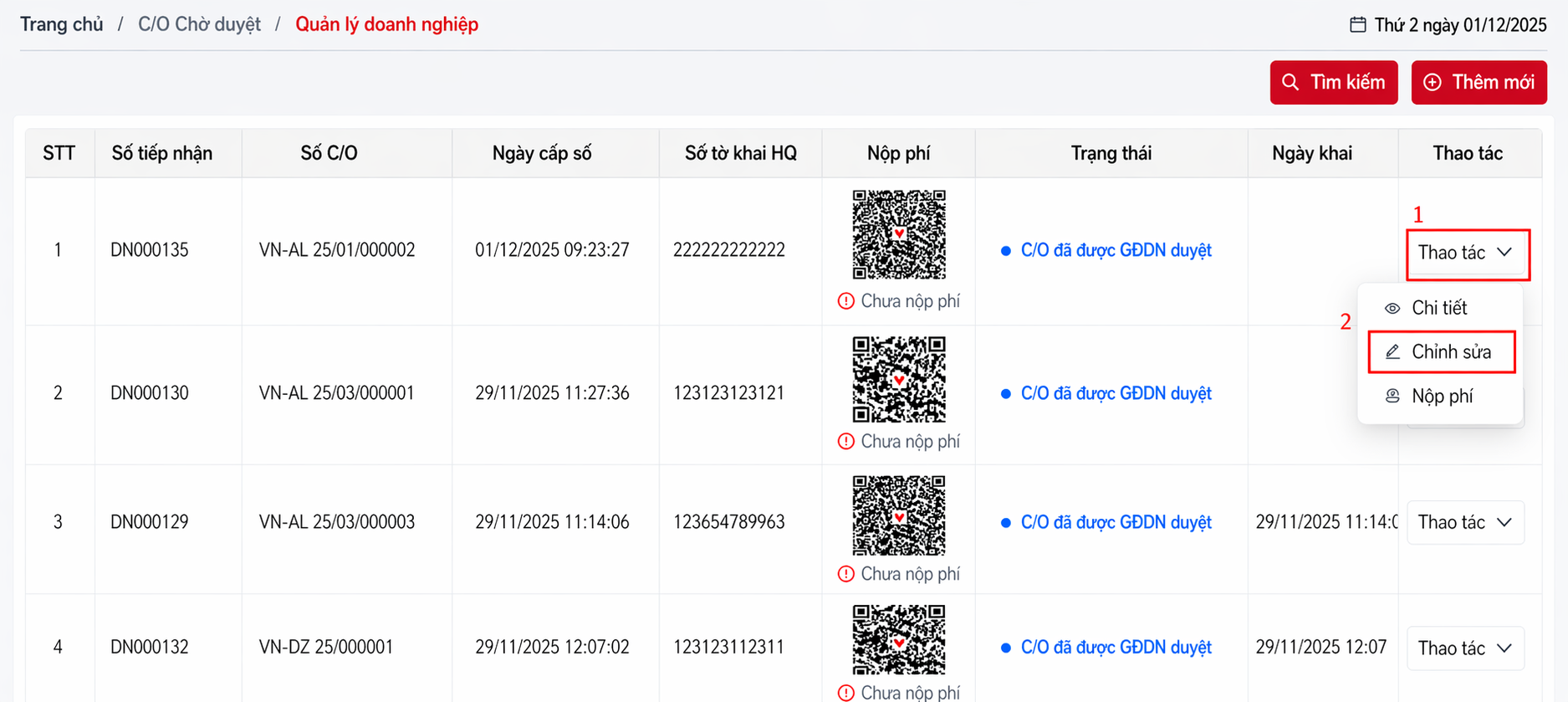Image resolution: width=1568 pixels, height=702 pixels.
Task: Click the Trạng thái column header
Action: pos(1111,153)
